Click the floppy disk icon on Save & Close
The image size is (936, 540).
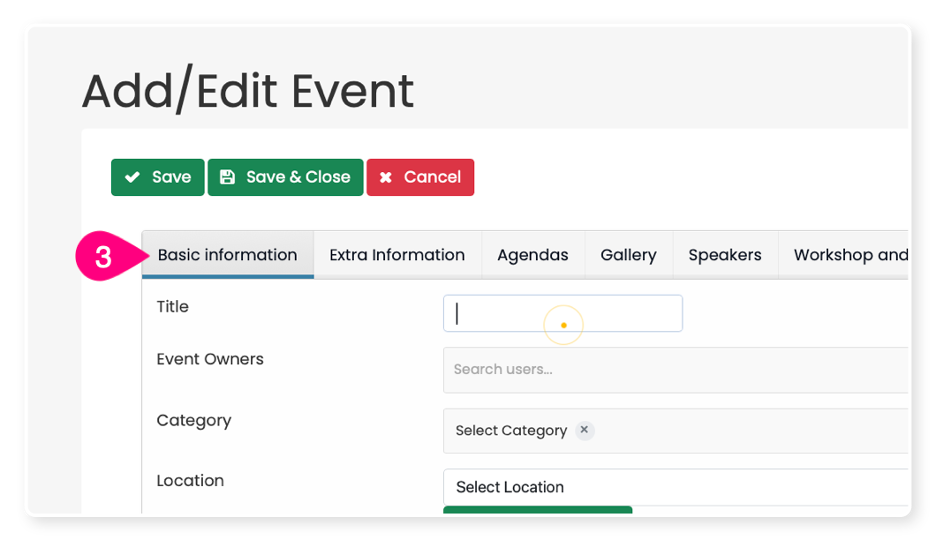pos(227,177)
